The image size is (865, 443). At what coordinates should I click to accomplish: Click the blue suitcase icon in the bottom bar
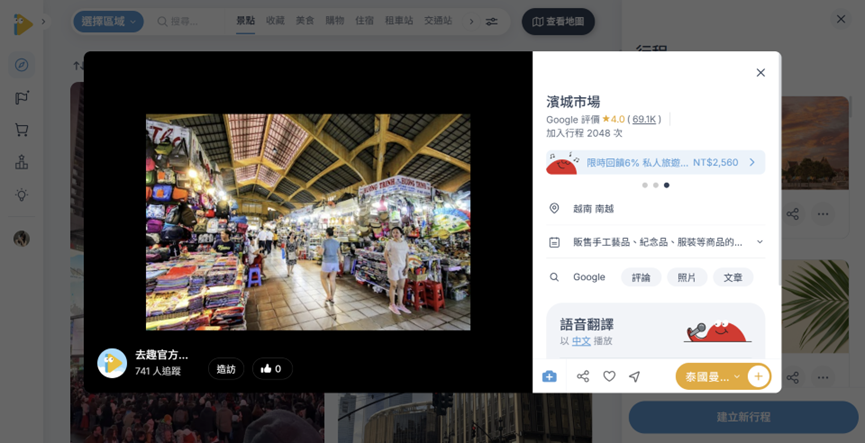coord(549,376)
